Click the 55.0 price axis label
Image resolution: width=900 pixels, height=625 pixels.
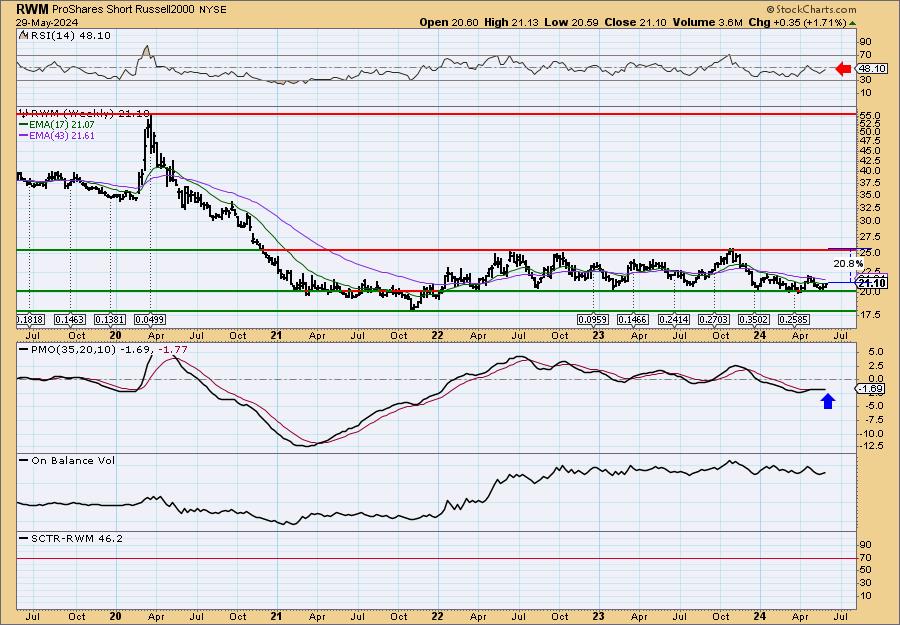tap(869, 115)
